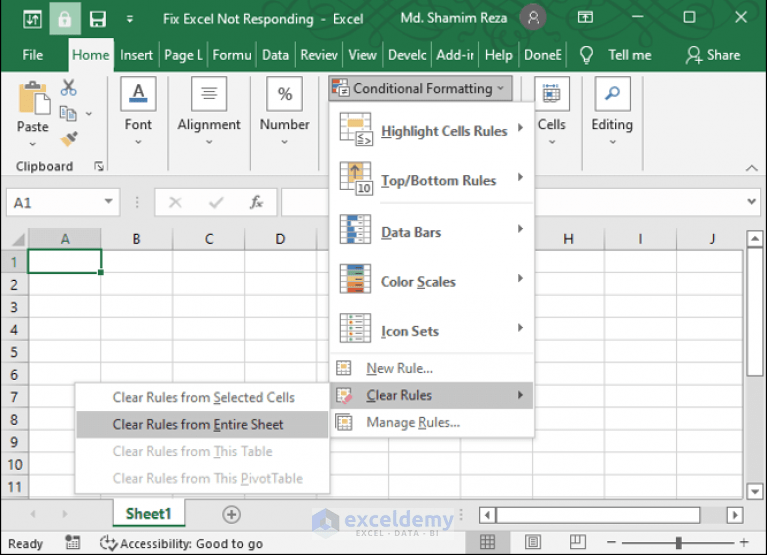Open Icon Sets submenu
The width and height of the screenshot is (767, 555).
432,331
